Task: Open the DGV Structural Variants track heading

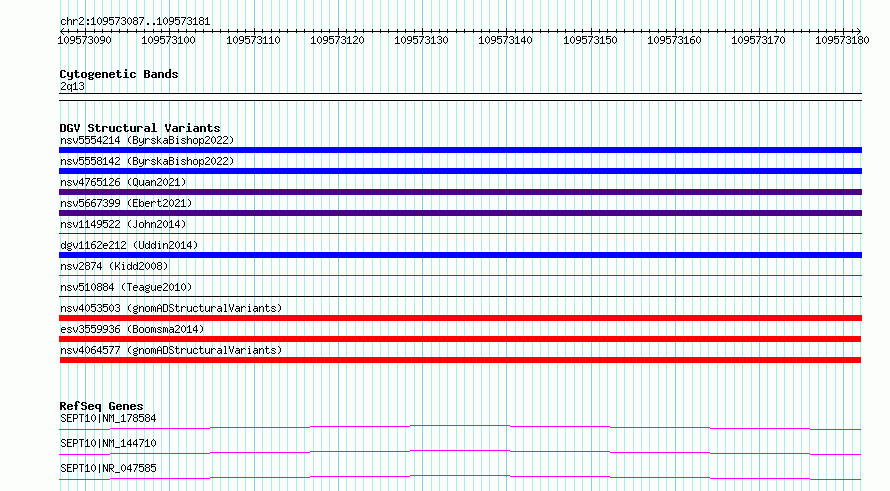Action: (x=140, y=128)
